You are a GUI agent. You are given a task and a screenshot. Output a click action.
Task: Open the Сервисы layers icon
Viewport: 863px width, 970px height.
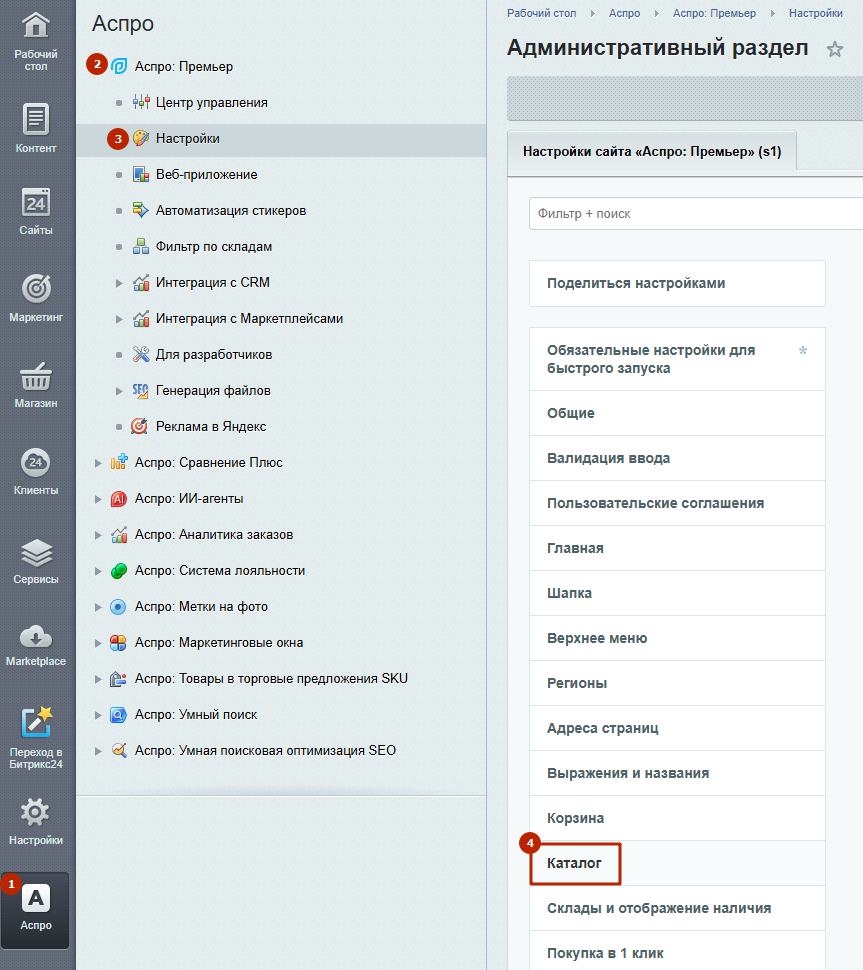[36, 552]
